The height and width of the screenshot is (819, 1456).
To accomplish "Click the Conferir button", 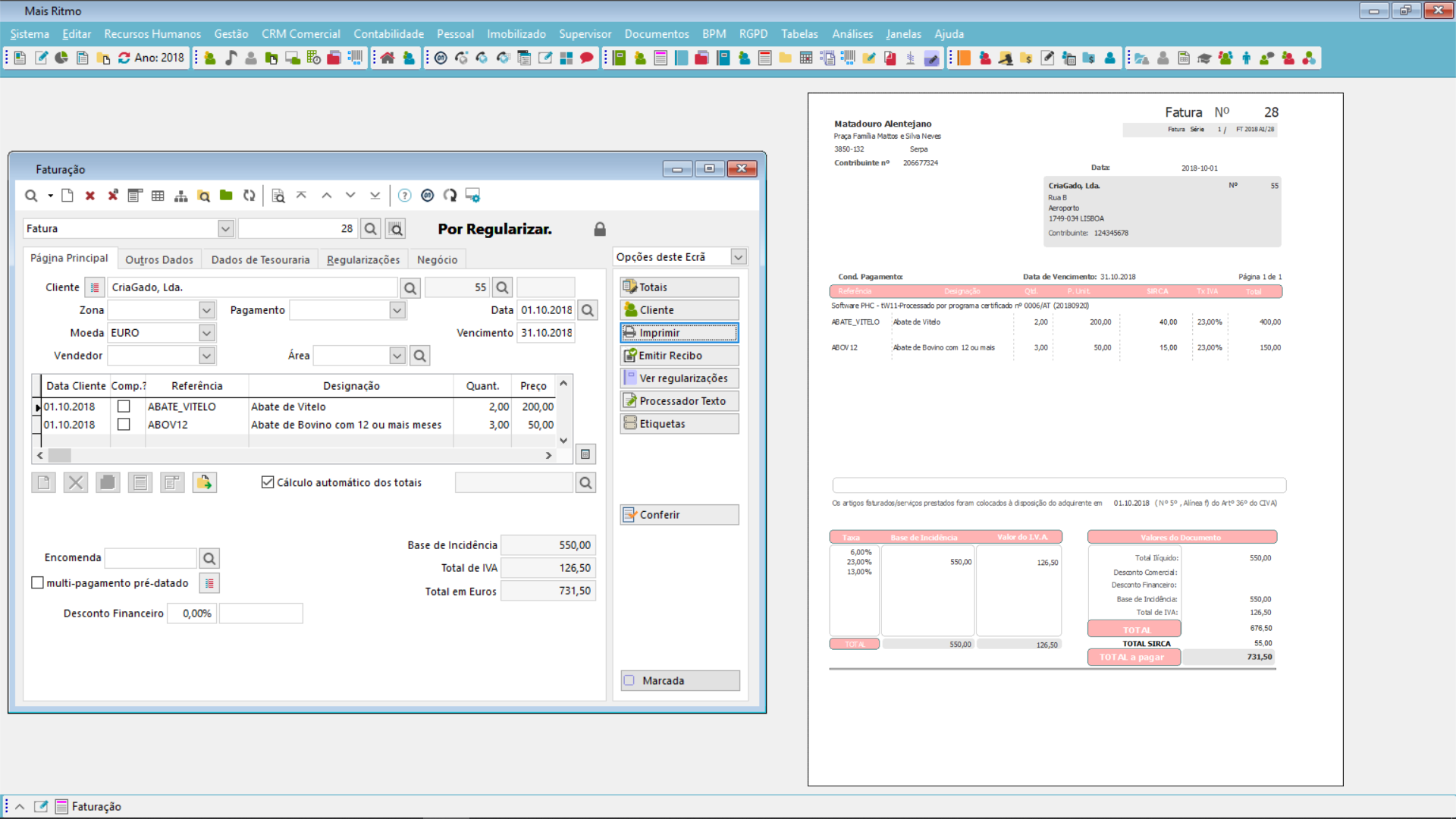I will click(x=679, y=515).
